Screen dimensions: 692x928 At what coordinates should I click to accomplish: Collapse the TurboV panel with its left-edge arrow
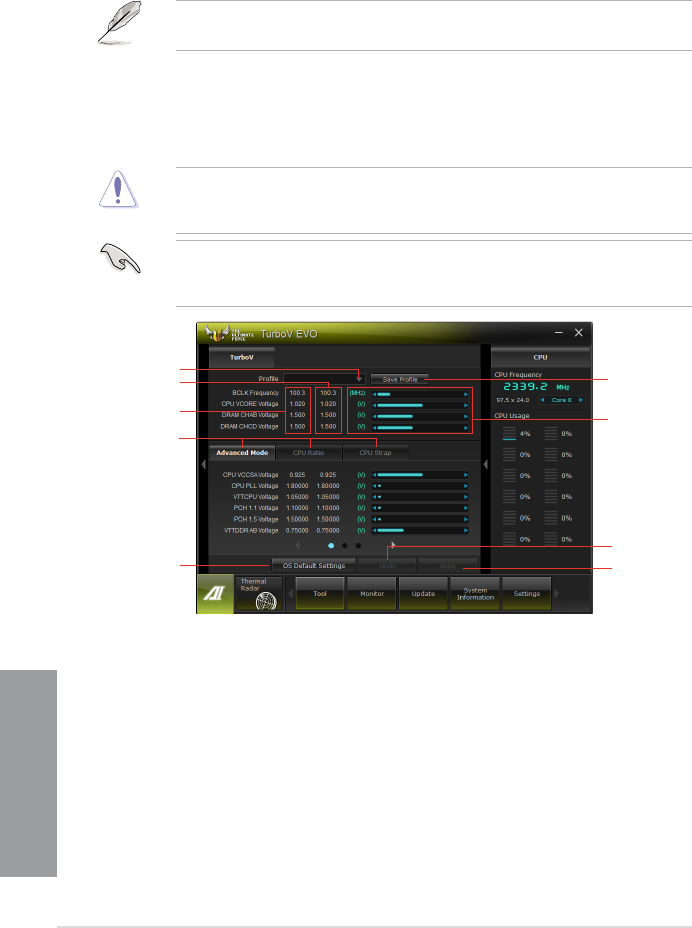tap(203, 465)
